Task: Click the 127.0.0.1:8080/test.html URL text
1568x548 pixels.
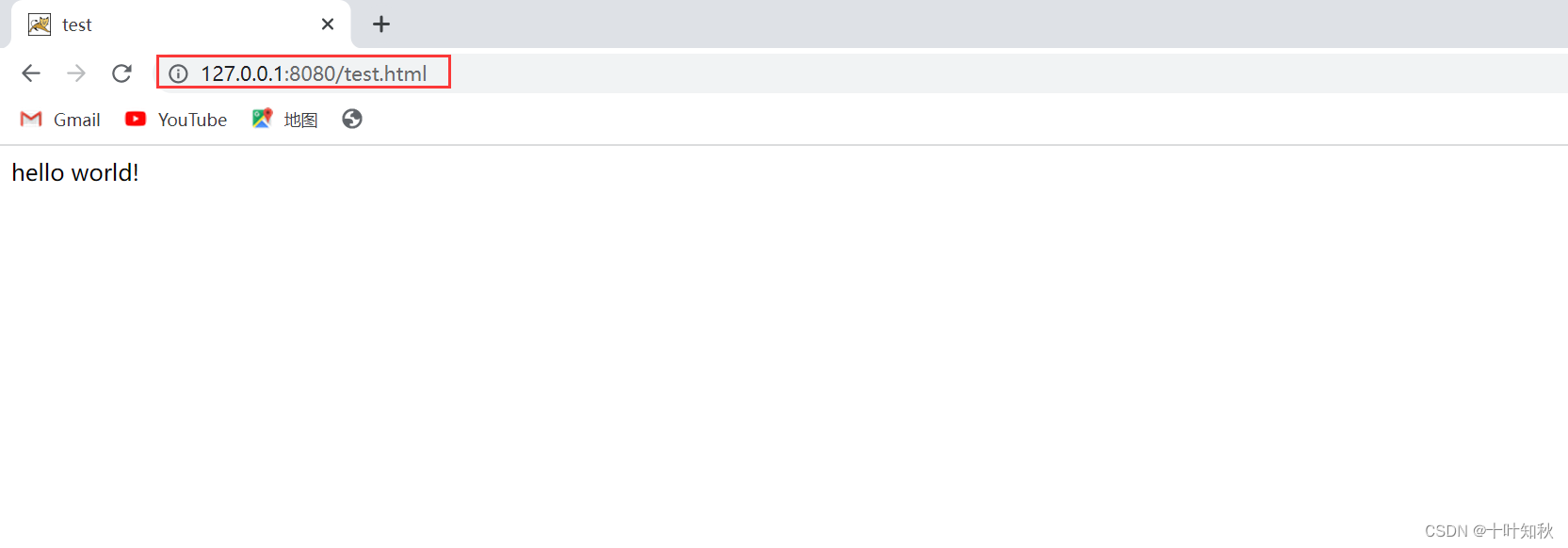Action: (x=314, y=73)
